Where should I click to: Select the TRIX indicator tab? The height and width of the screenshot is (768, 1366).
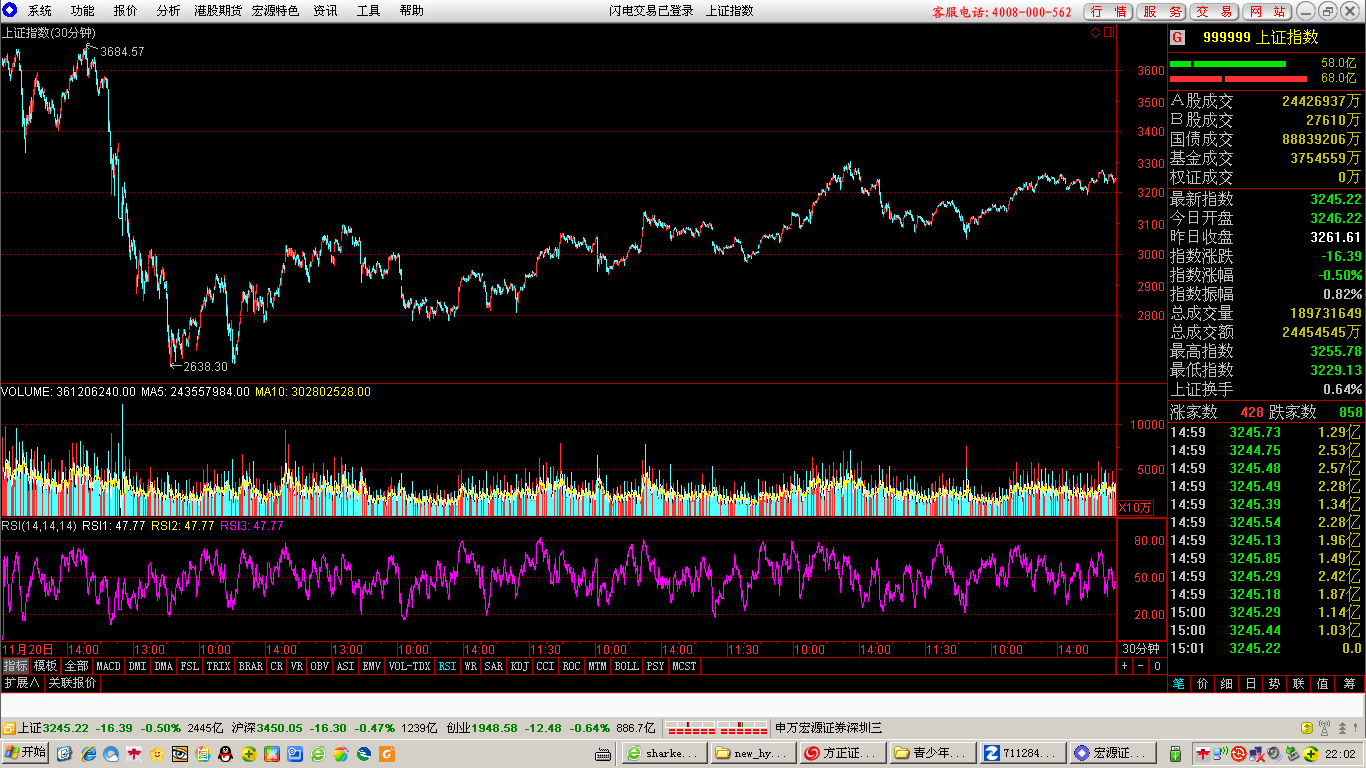(218, 665)
